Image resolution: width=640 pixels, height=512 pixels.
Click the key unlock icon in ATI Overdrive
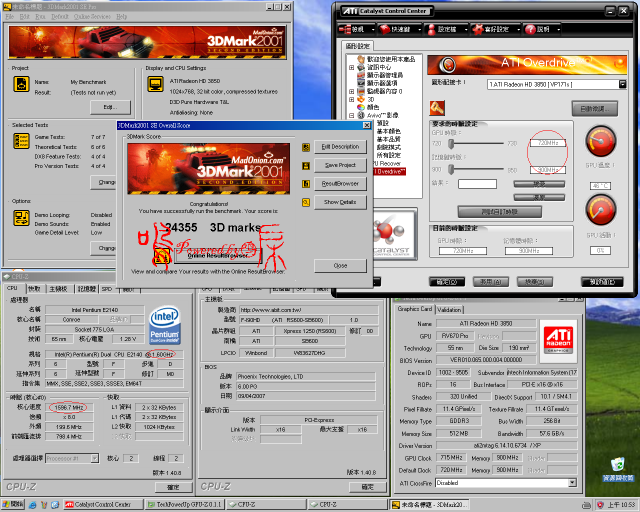437,108
